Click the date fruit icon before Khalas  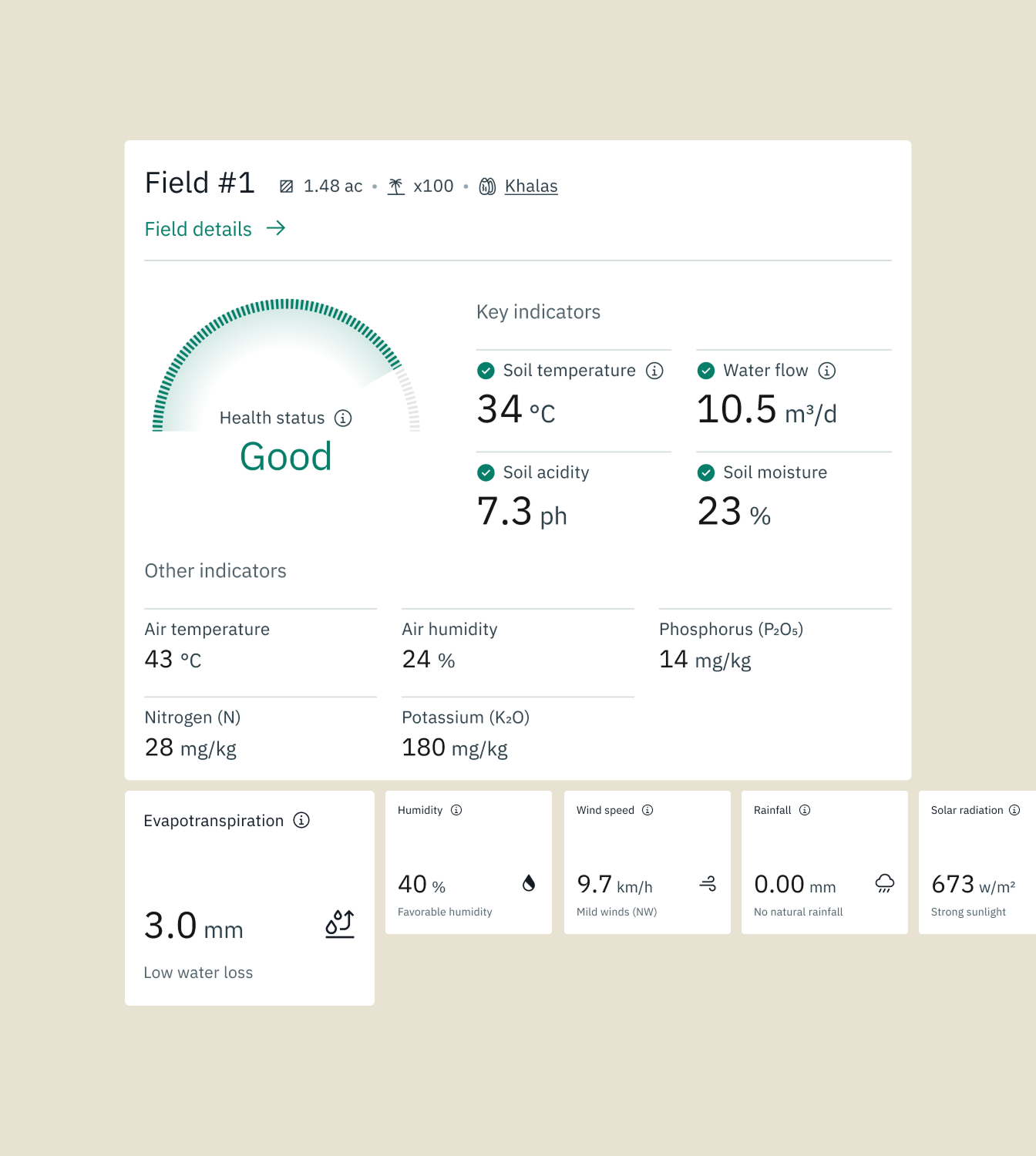486,186
